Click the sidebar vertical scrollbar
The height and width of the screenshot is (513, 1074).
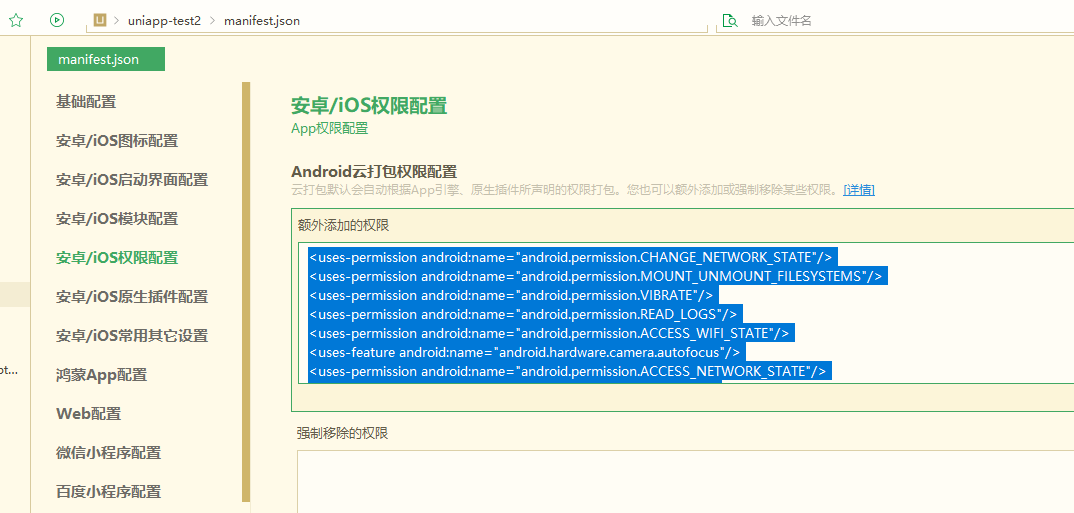(x=246, y=292)
